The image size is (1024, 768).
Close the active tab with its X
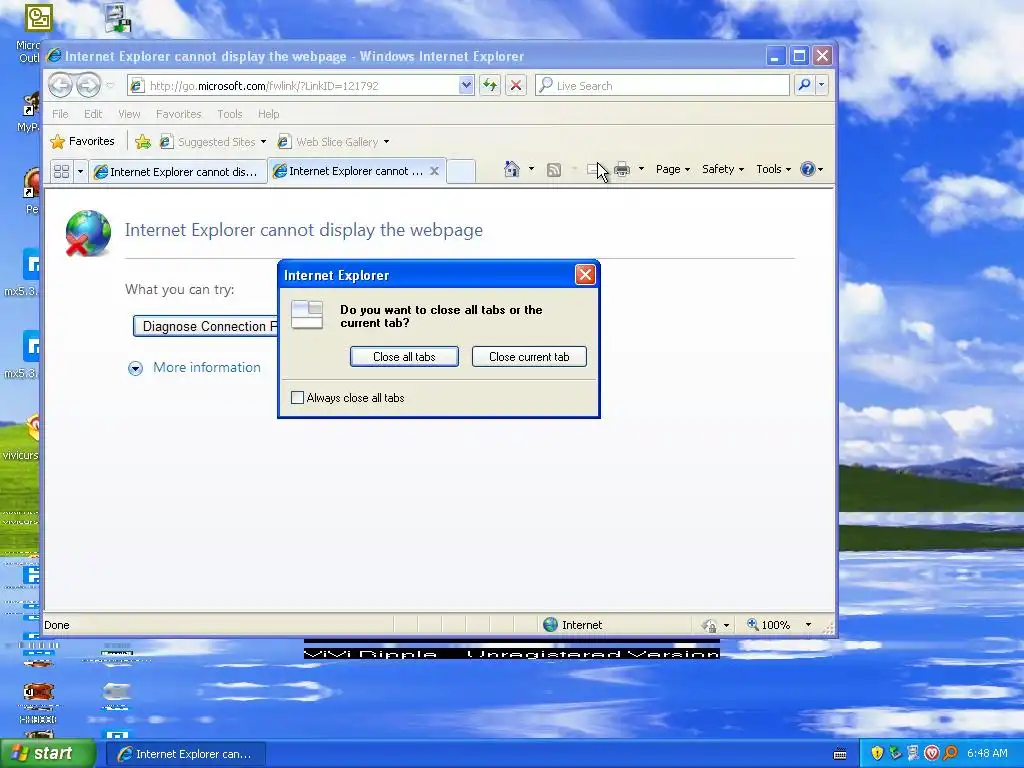tap(434, 171)
